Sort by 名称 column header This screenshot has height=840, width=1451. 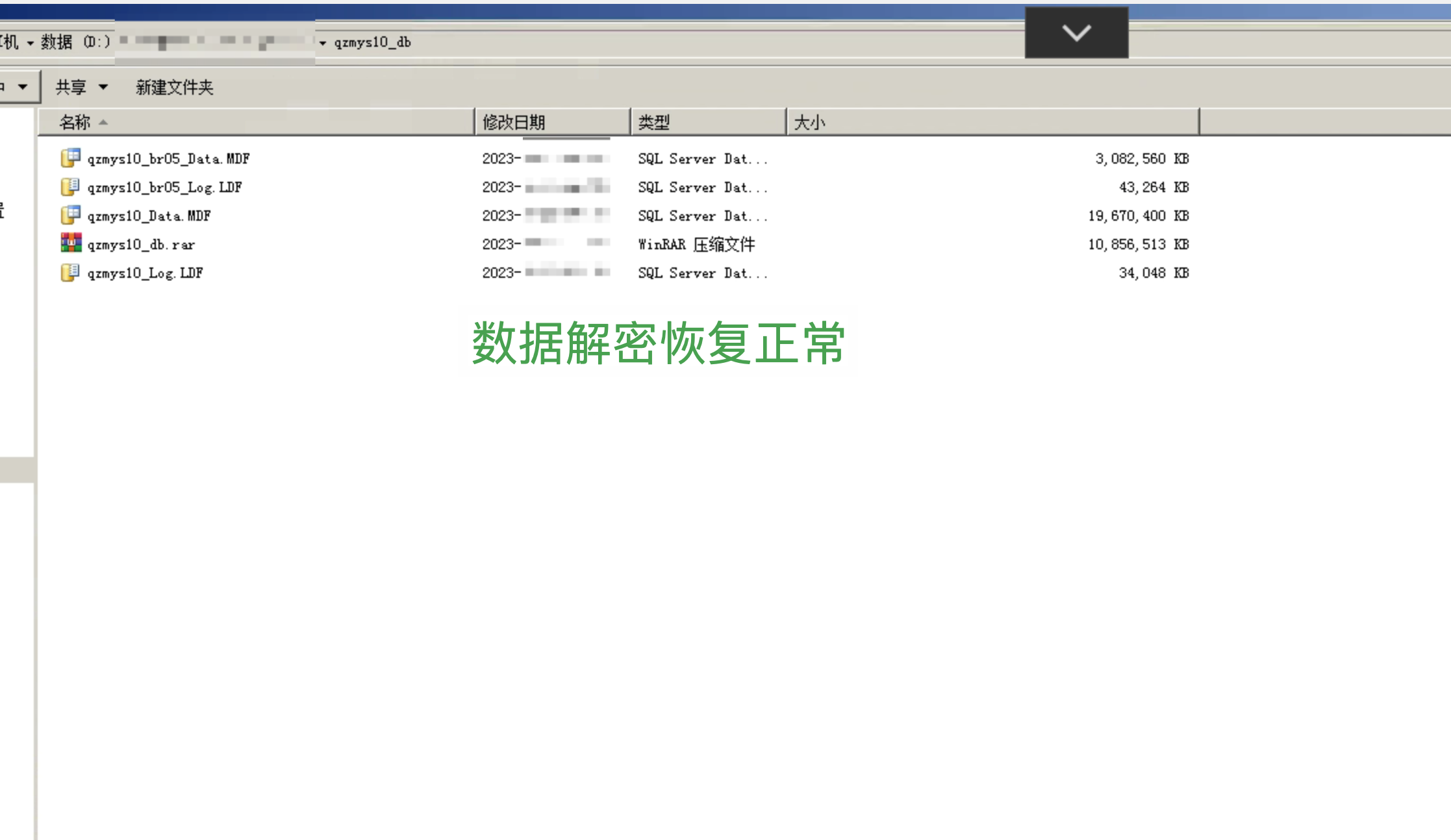[75, 122]
